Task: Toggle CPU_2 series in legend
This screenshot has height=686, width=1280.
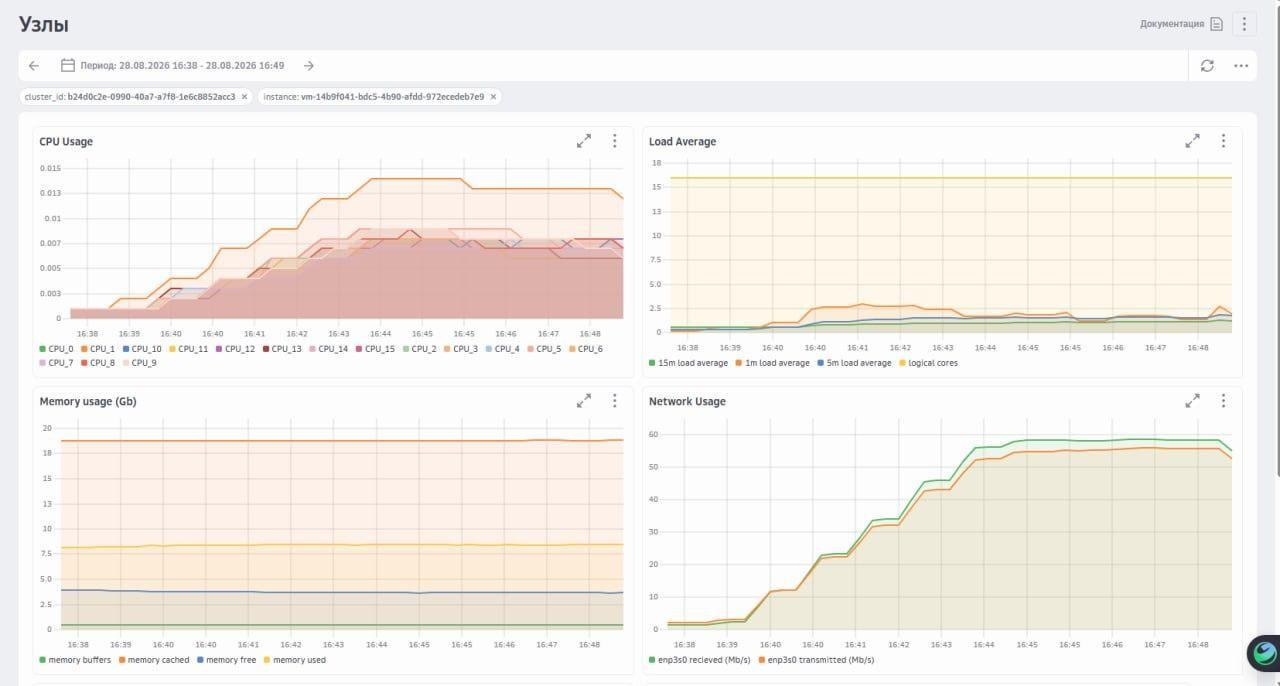Action: (419, 349)
